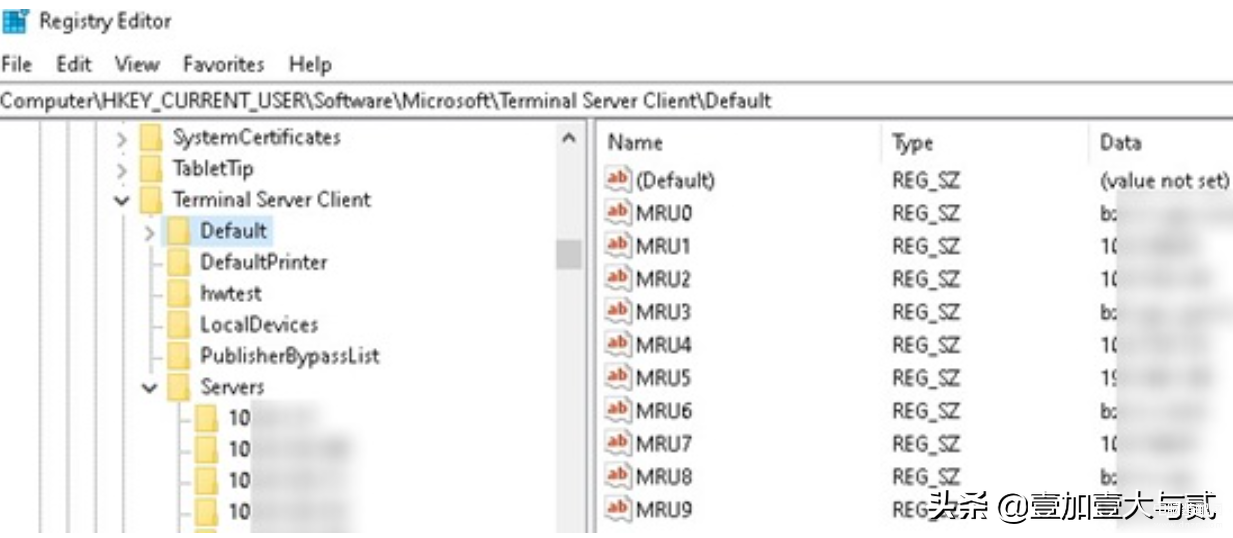Expand the SystemCertificates key
Viewport: 1233px width, 538px height.
click(x=122, y=138)
